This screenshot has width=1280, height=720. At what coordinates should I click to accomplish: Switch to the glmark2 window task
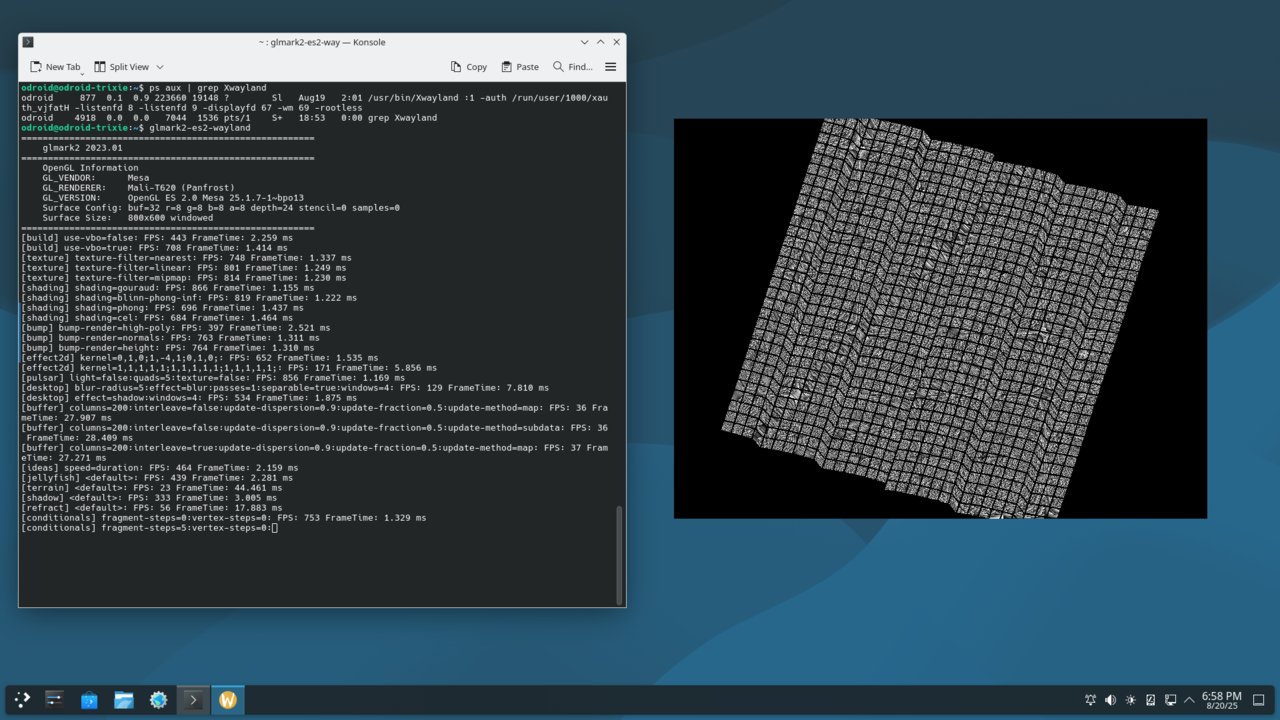228,700
